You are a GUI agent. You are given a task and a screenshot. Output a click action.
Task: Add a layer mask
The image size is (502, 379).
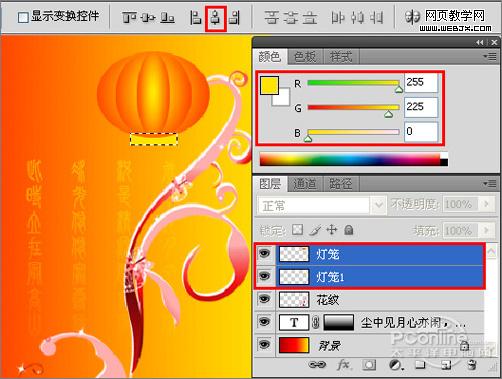point(369,365)
